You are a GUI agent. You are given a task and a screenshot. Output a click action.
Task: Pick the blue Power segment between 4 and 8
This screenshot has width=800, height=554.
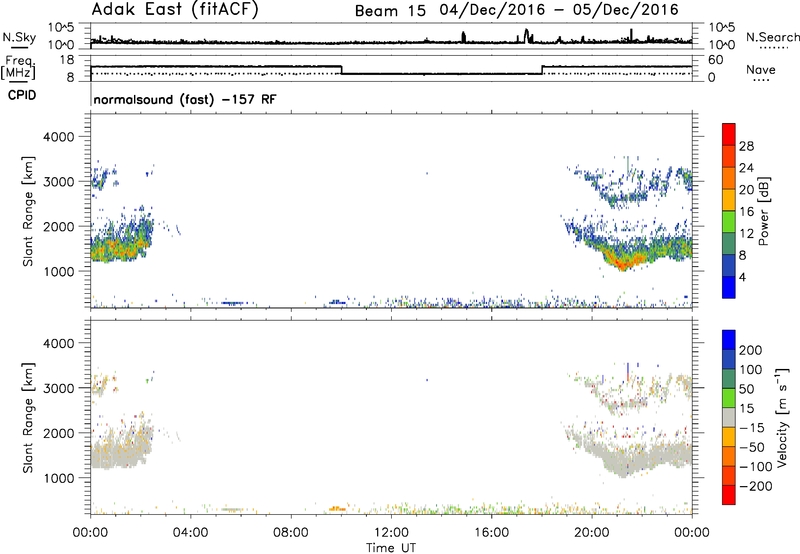pyautogui.click(x=729, y=265)
